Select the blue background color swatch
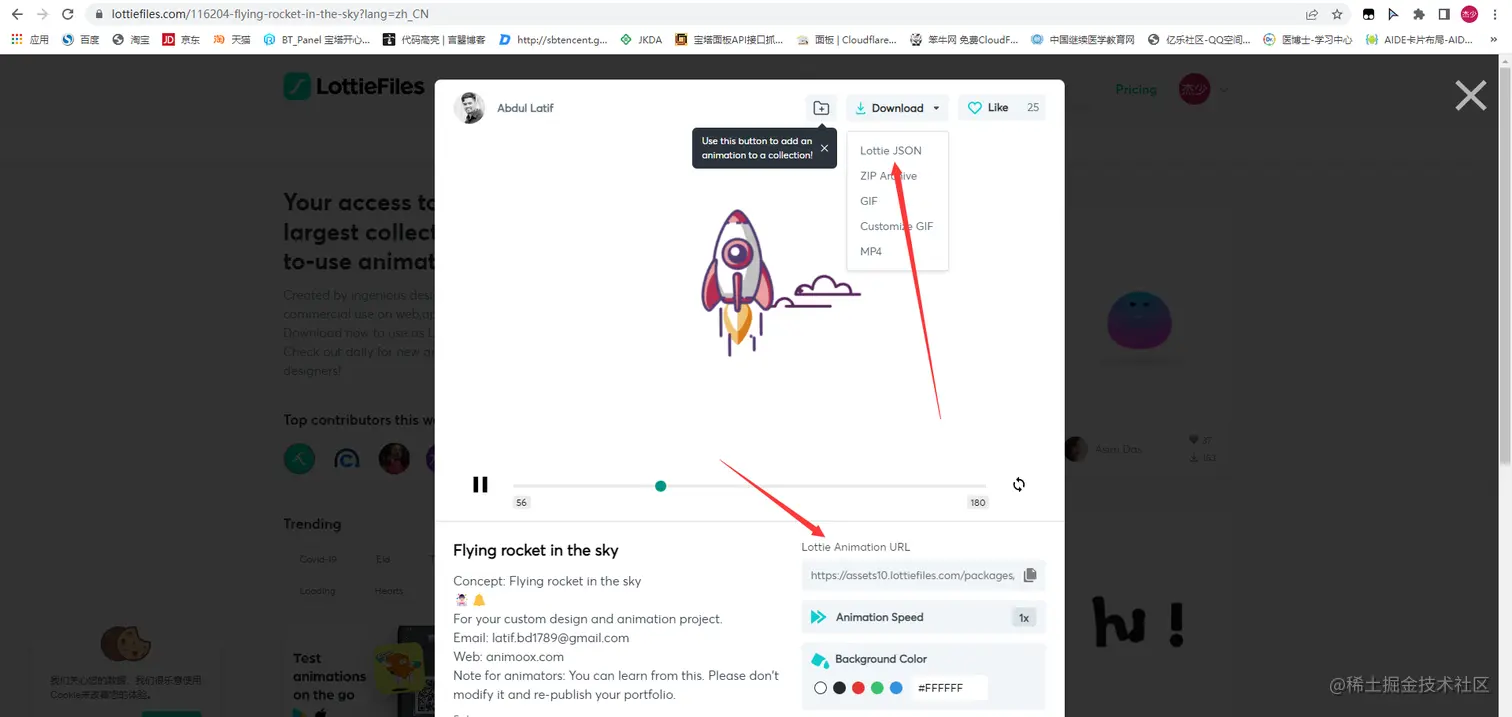 coord(896,688)
